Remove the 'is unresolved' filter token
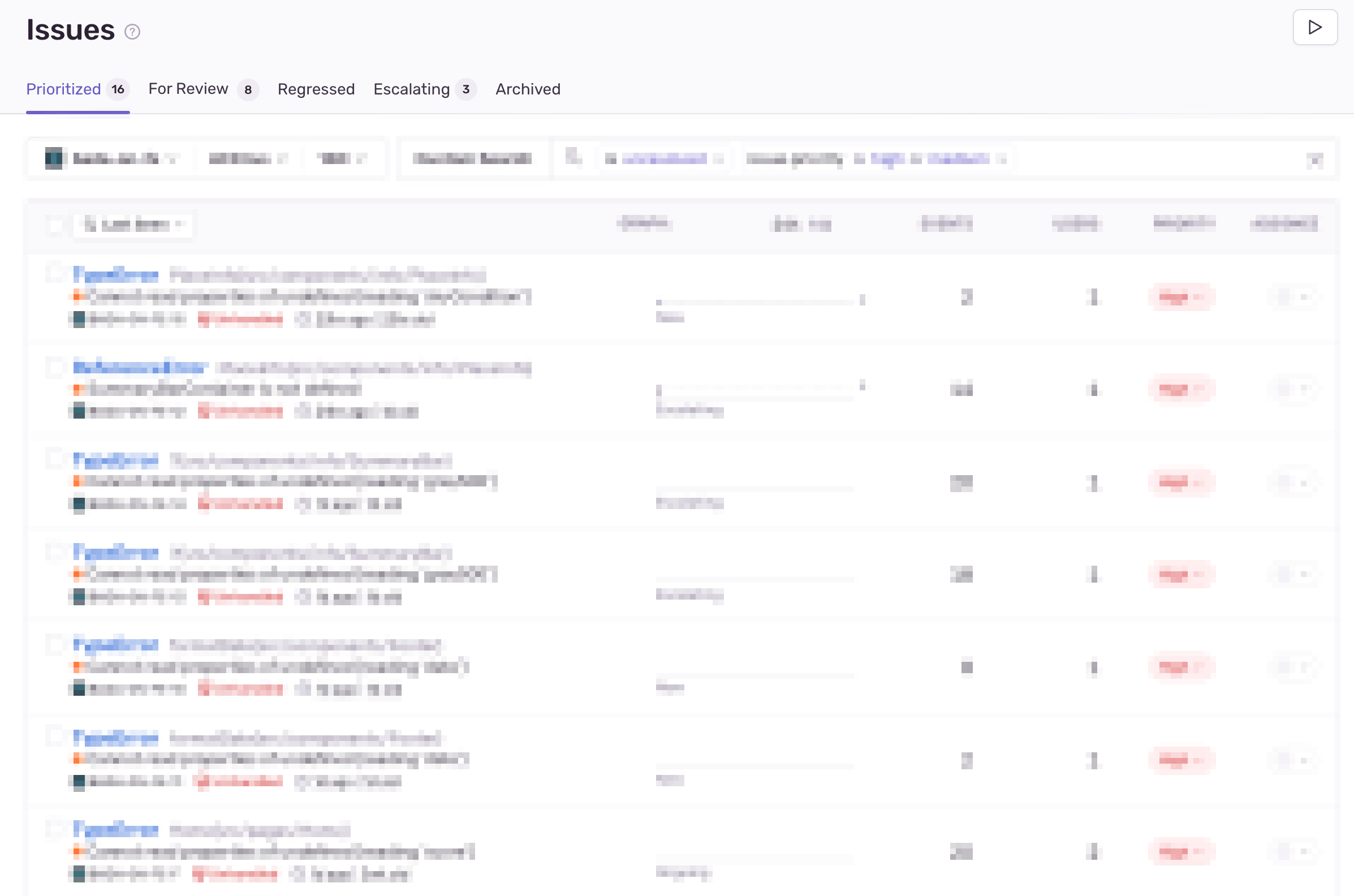Screen dimensions: 1354x896 point(719,160)
